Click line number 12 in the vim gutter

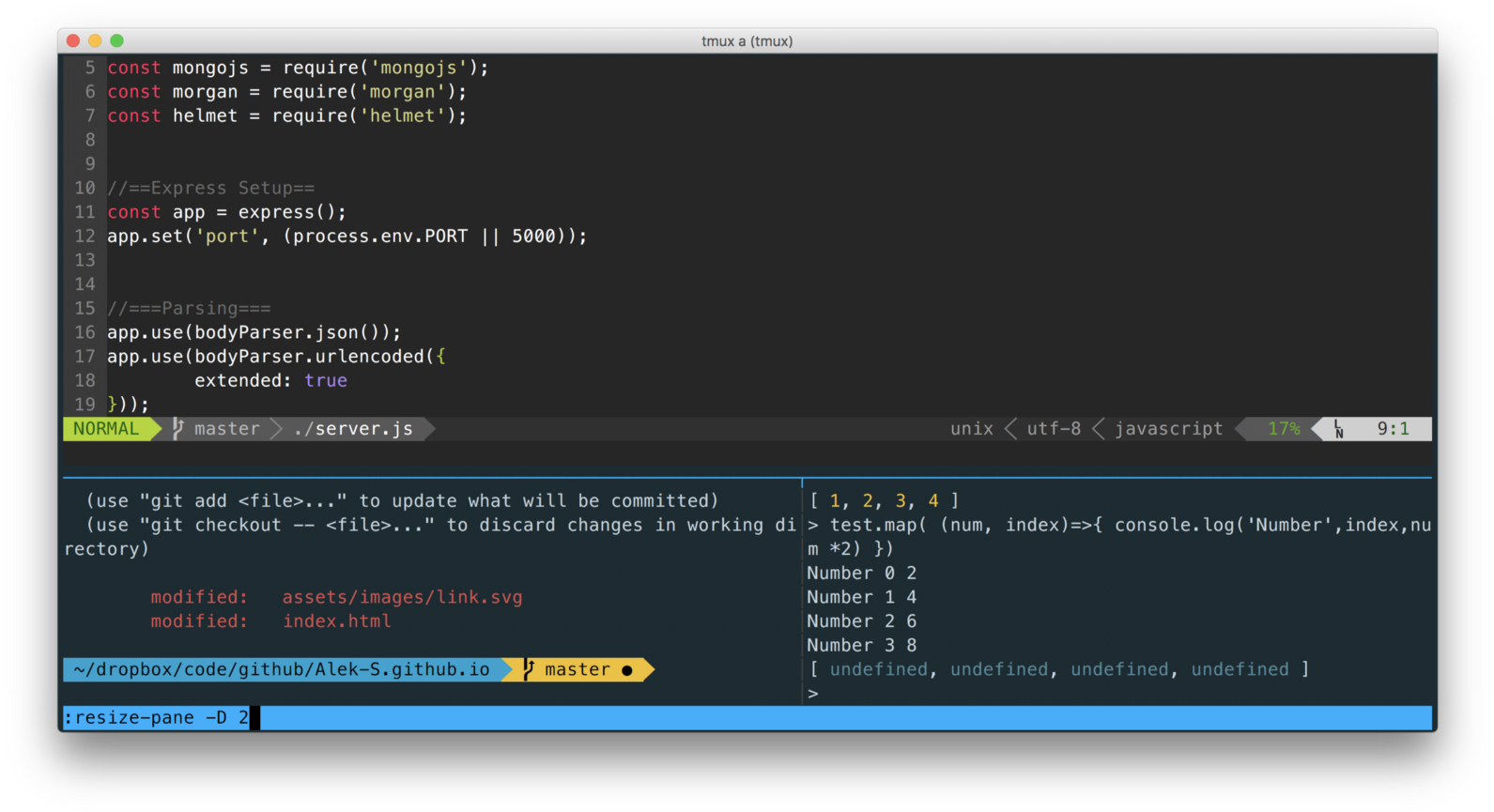pos(85,237)
